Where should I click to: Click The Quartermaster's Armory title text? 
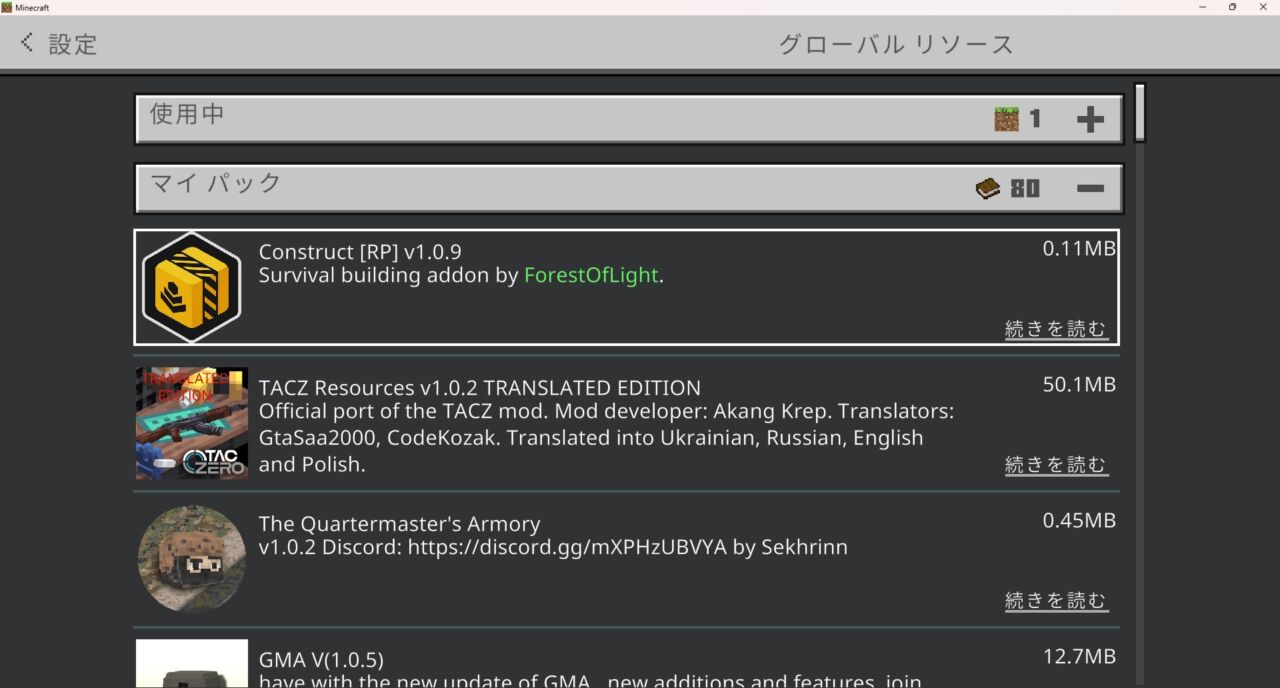[399, 524]
